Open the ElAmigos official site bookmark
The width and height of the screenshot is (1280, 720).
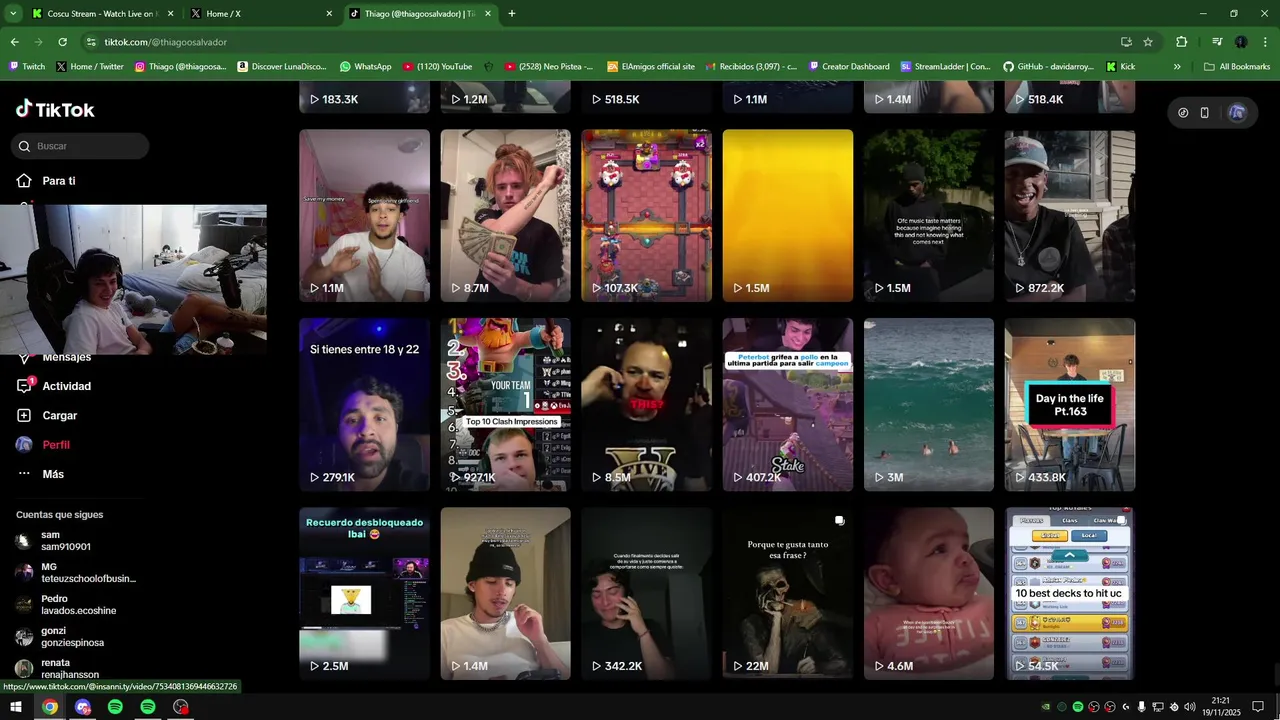coord(650,67)
